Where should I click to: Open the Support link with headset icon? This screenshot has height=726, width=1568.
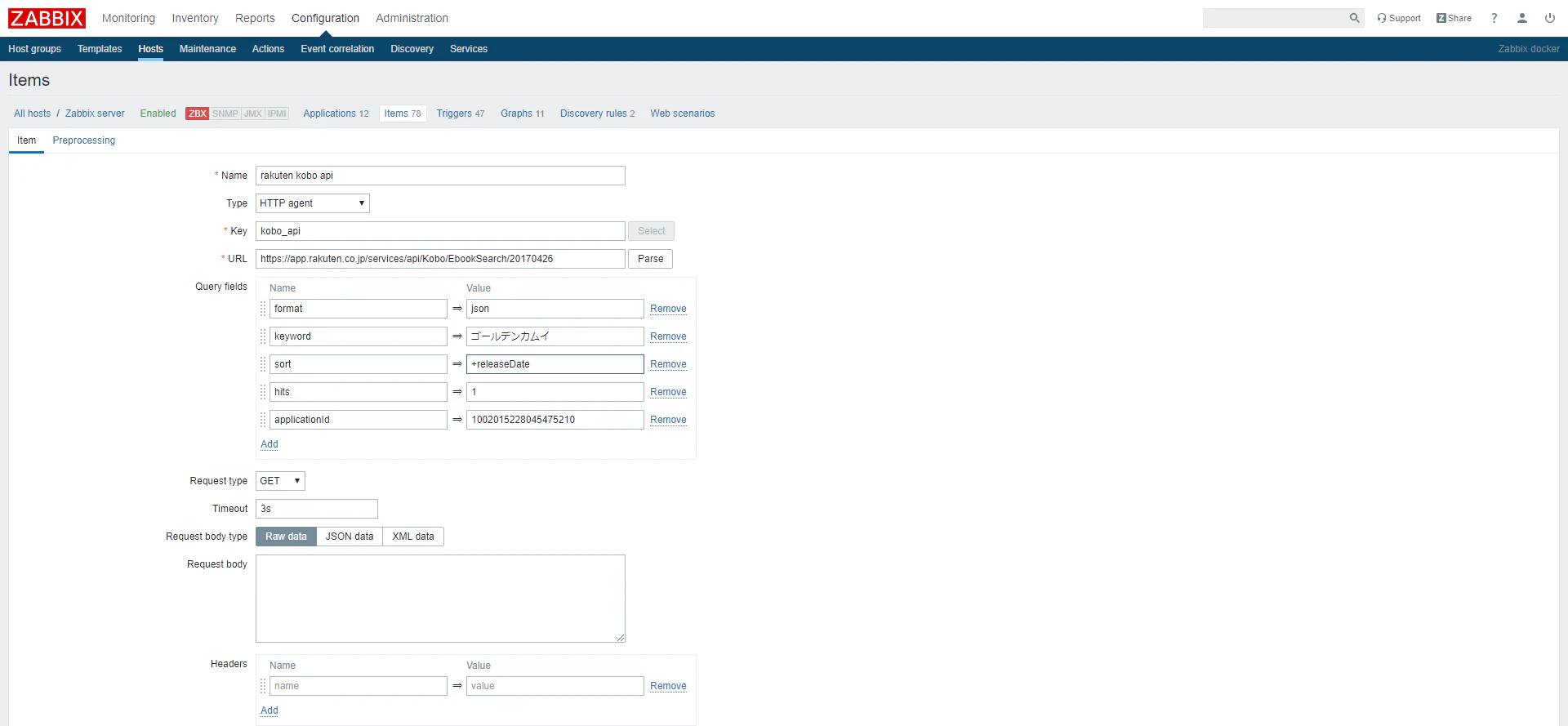(x=1399, y=18)
